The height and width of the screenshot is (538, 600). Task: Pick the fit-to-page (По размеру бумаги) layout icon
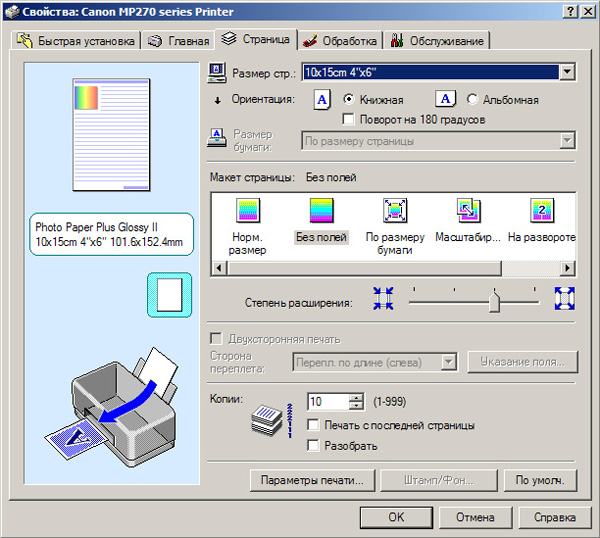tap(395, 210)
